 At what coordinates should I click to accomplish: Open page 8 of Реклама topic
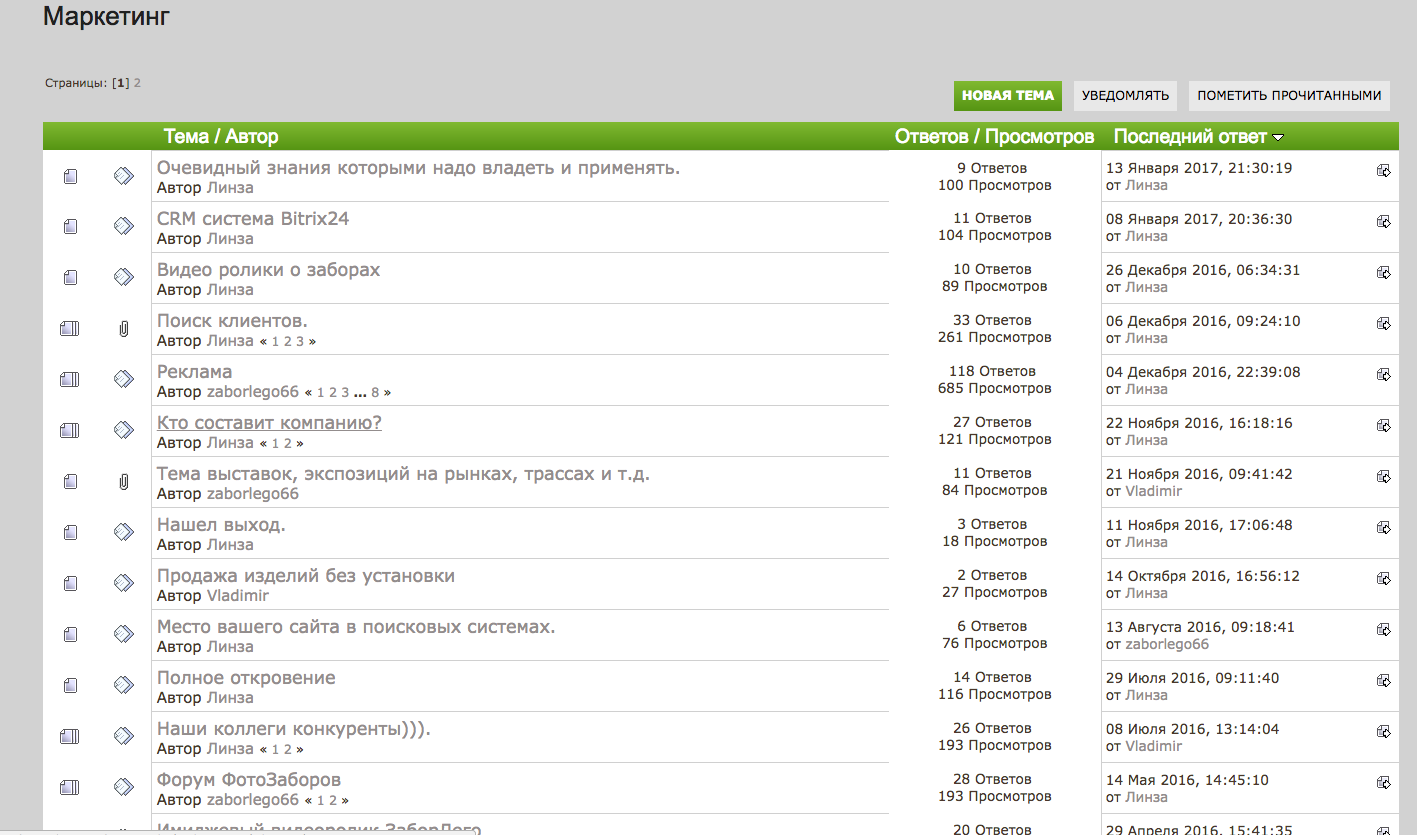[x=375, y=392]
